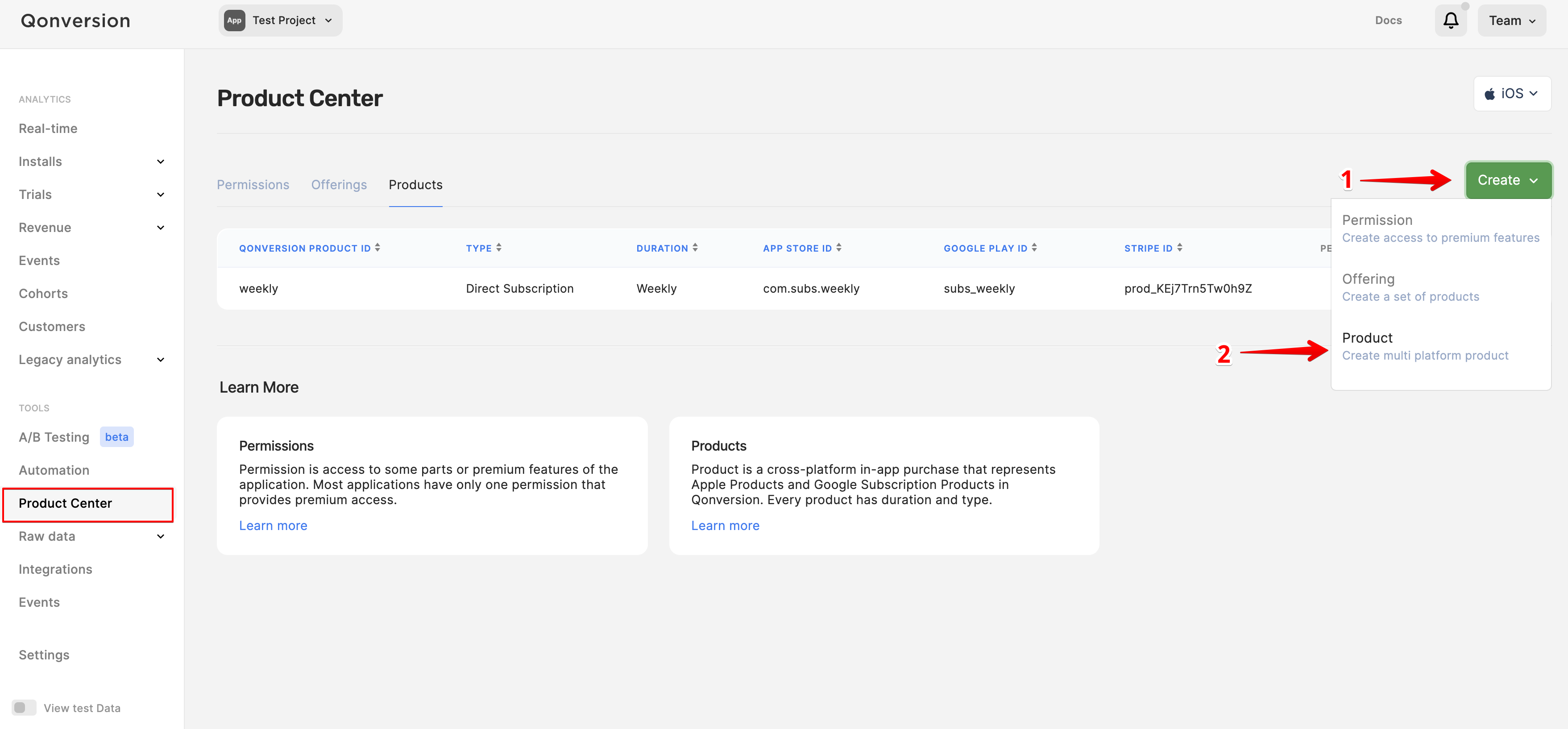
Task: Open the notifications bell
Action: (x=1451, y=21)
